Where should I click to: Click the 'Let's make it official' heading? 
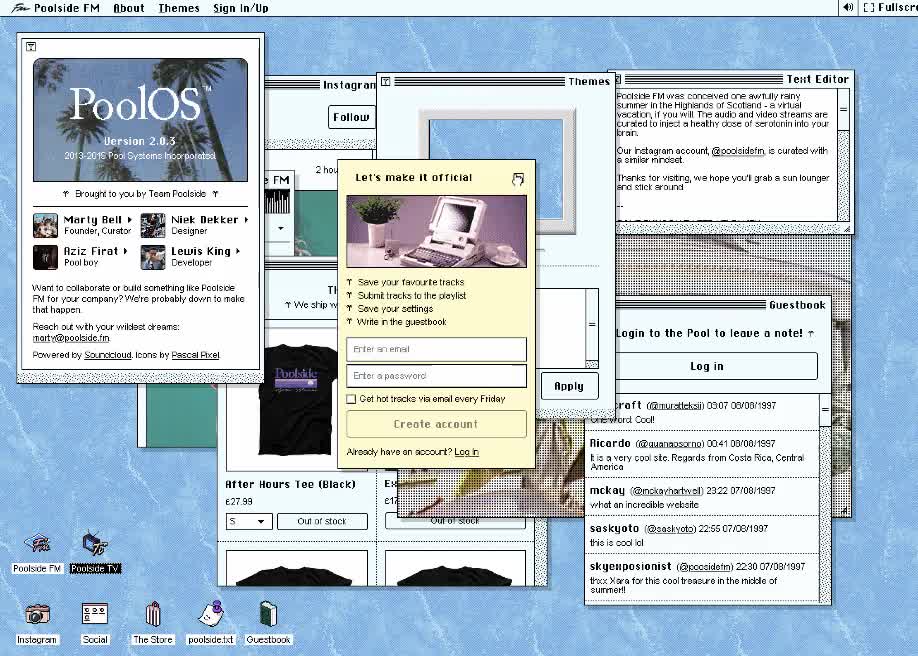coord(413,177)
